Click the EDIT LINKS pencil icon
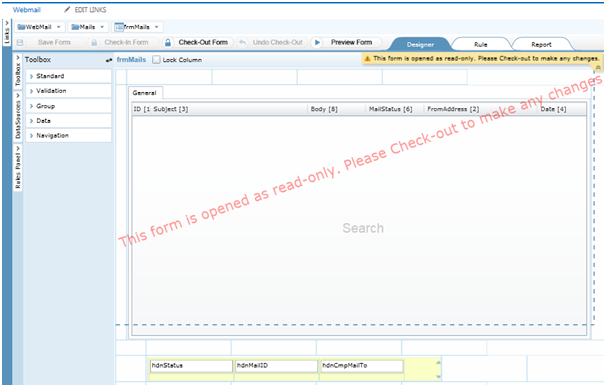Viewport: 606px width, 387px height. [x=67, y=9]
